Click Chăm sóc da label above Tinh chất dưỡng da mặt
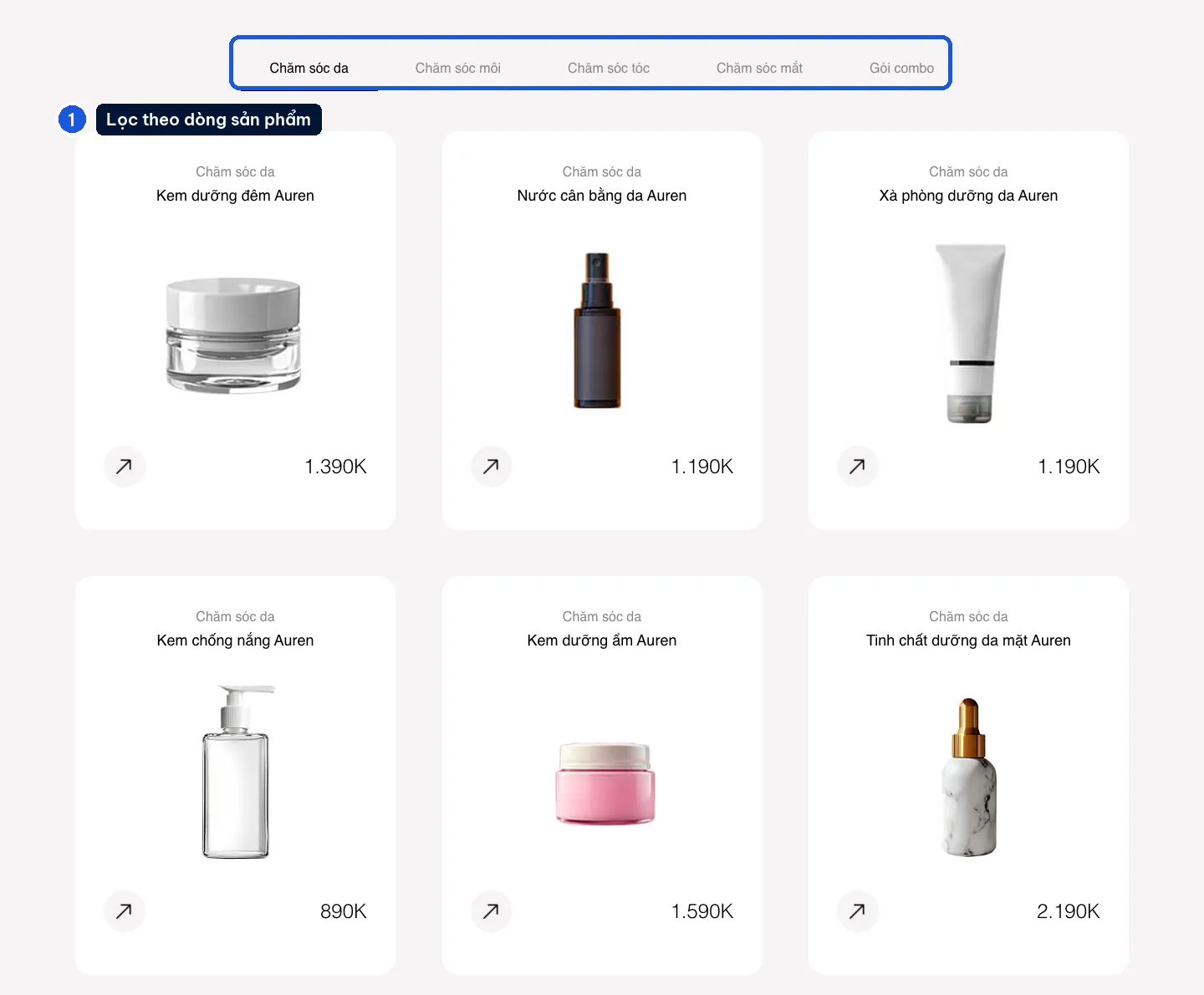Viewport: 1204px width, 995px height. (x=968, y=616)
